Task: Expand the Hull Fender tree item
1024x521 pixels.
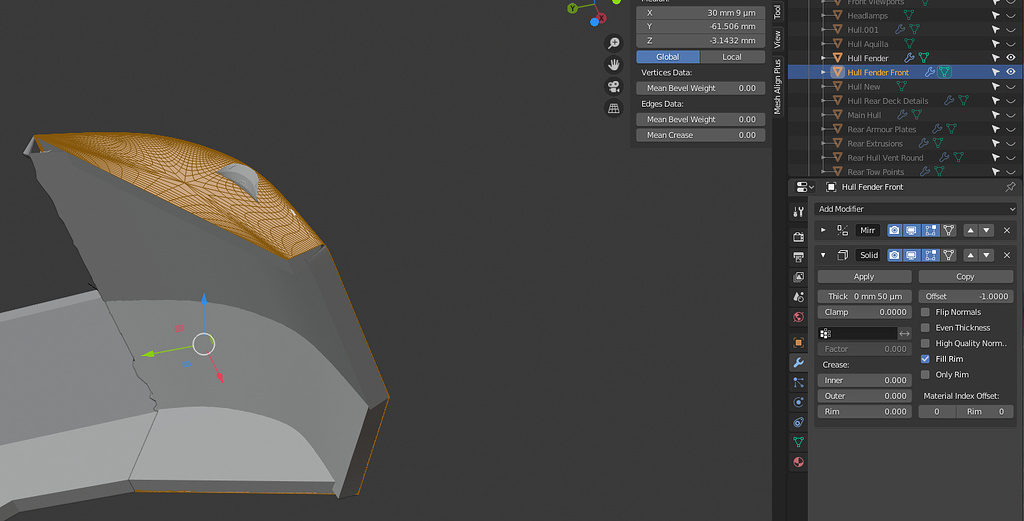Action: [824, 58]
